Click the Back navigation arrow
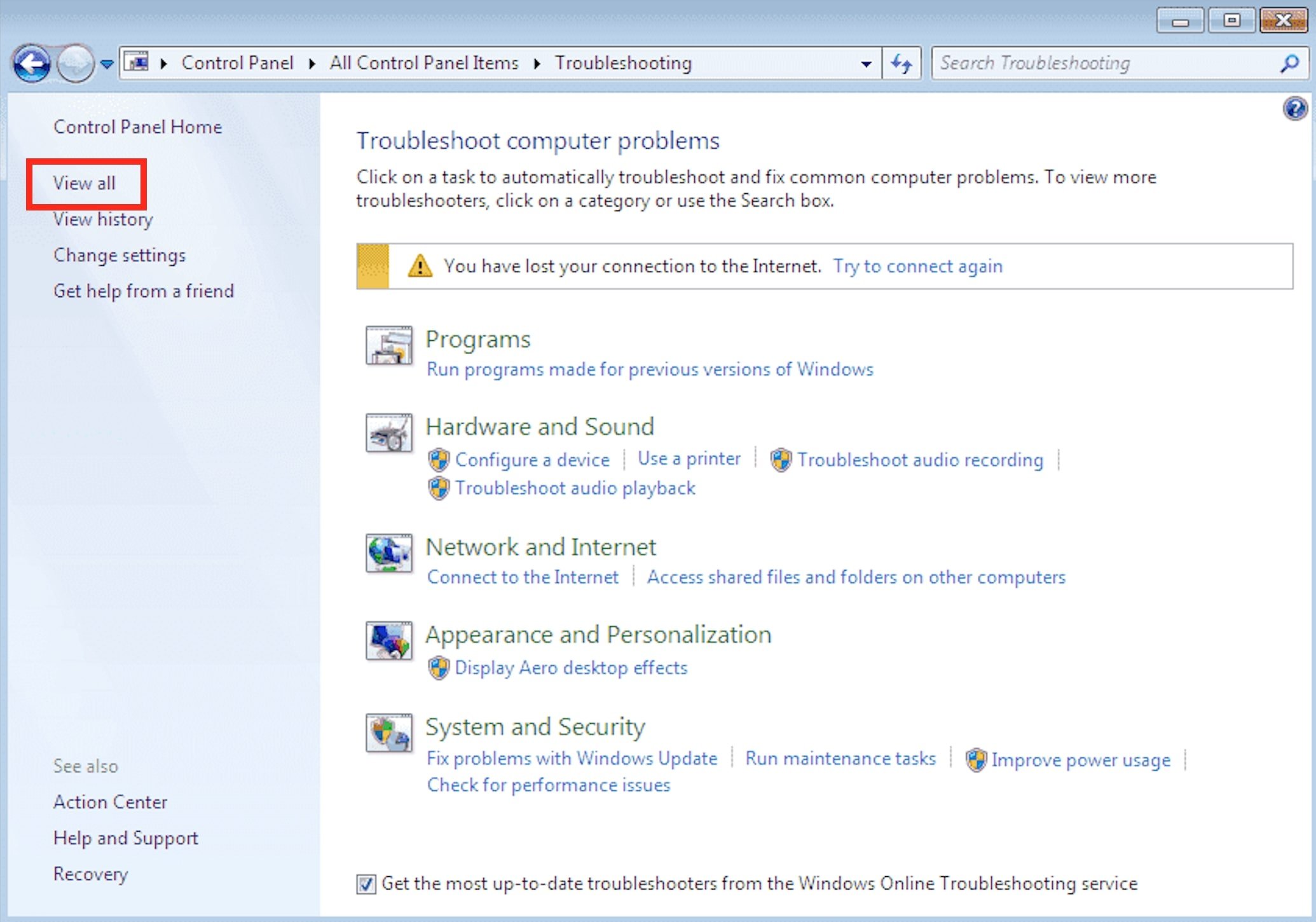 click(x=32, y=63)
